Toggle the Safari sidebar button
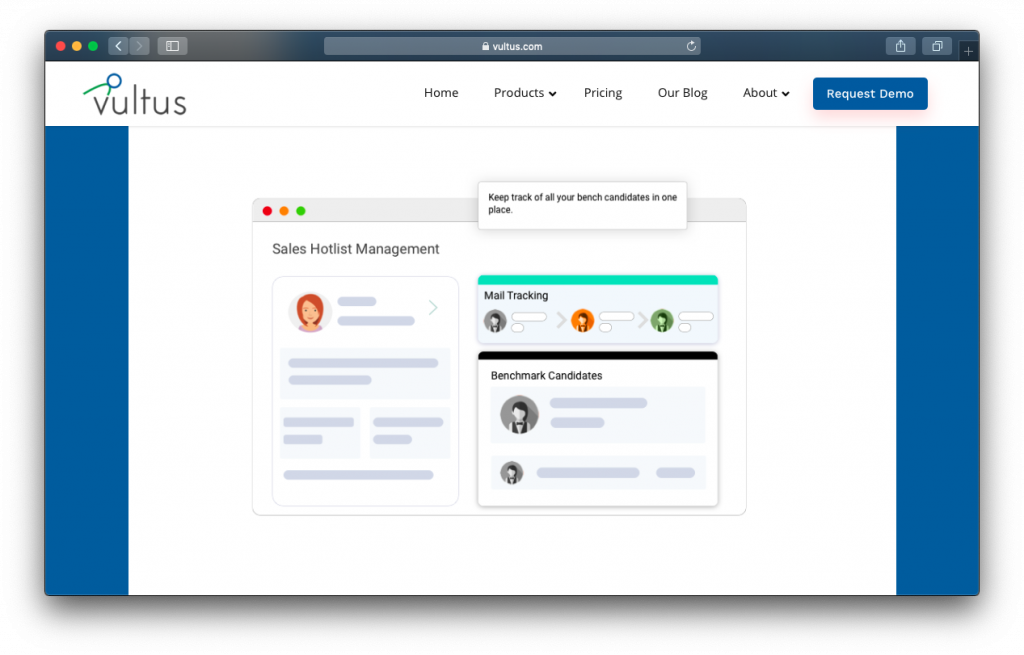Image resolution: width=1024 pixels, height=655 pixels. [x=172, y=46]
